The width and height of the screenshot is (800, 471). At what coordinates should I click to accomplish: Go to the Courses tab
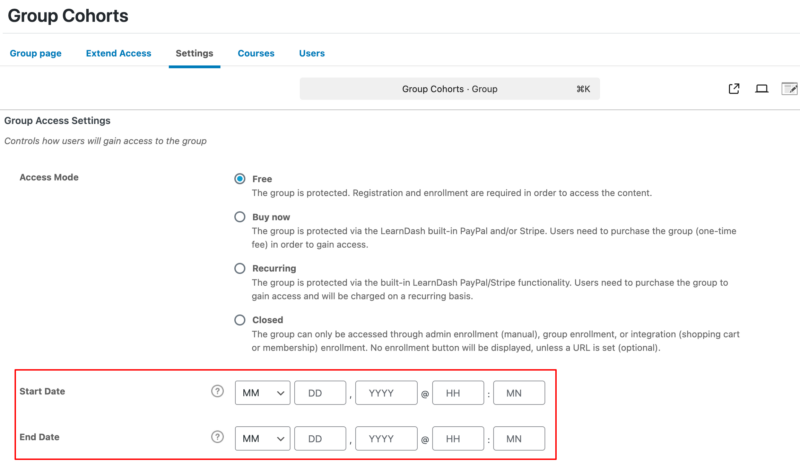pos(256,53)
